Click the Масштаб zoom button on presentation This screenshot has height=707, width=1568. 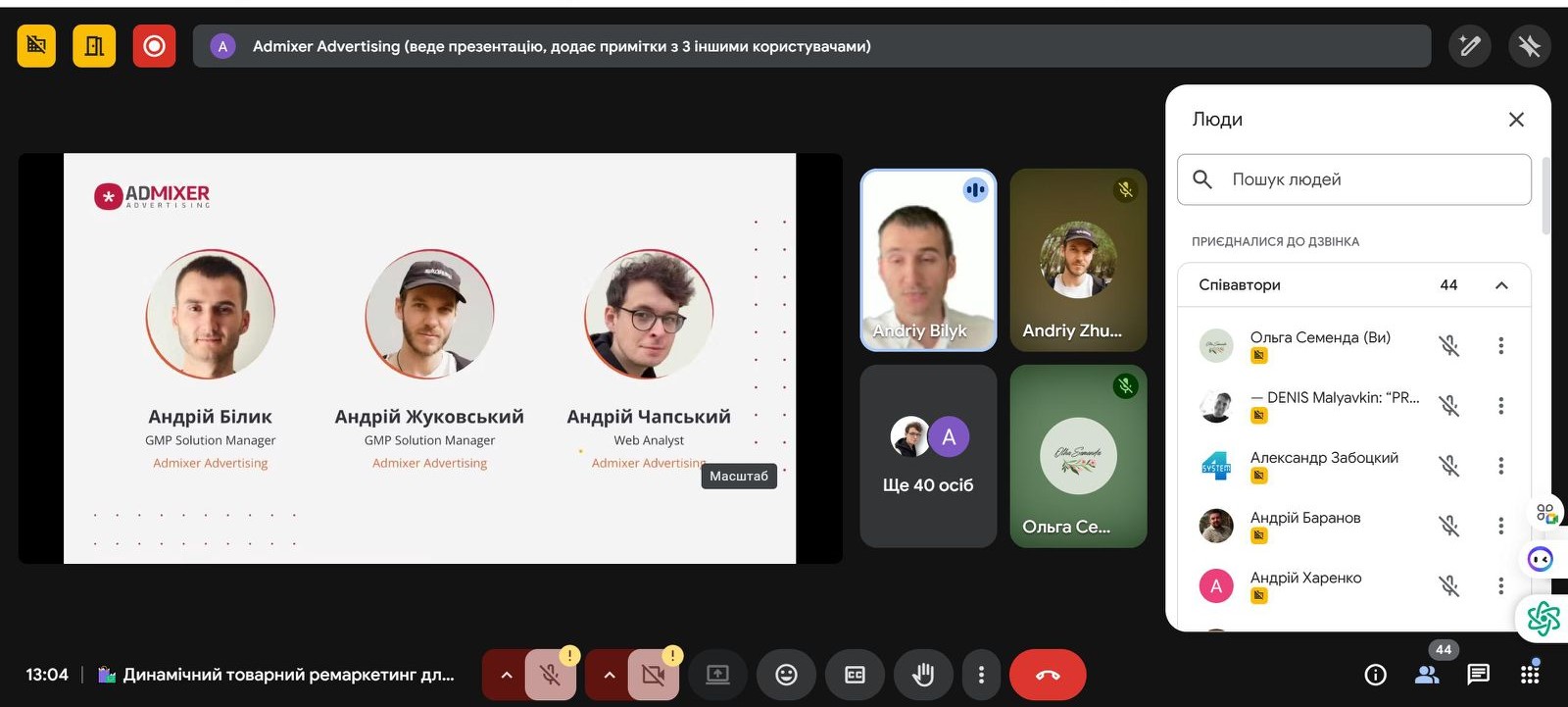click(x=739, y=476)
